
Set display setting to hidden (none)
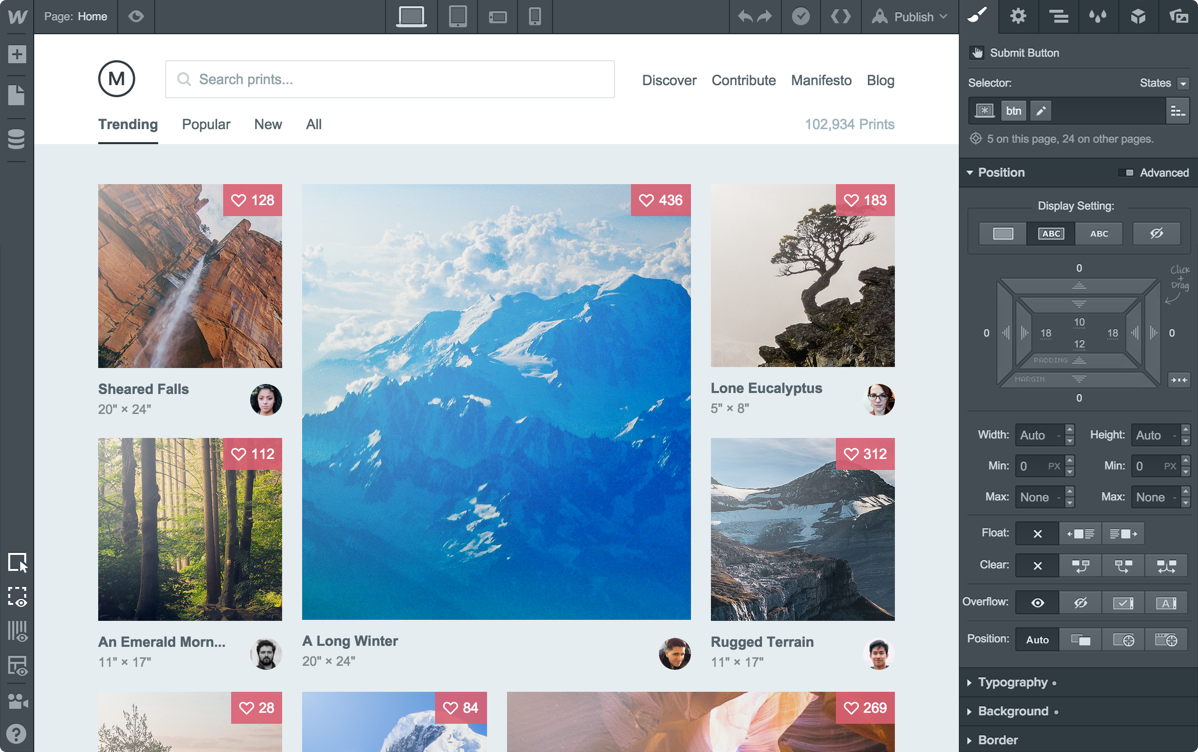point(1156,233)
